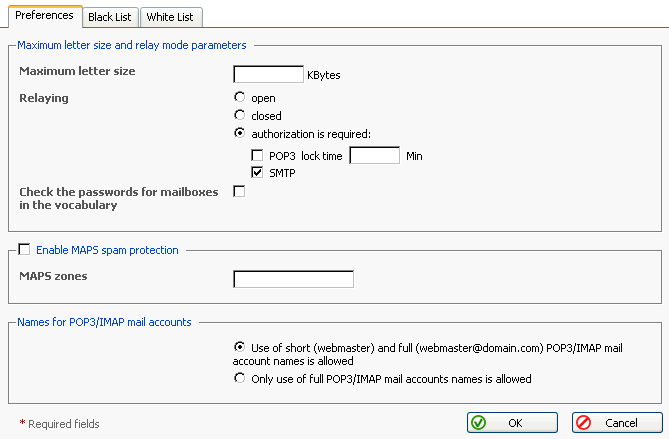Viewport: 669px width, 439px height.
Task: Switch to the Black List tab
Action: pyautogui.click(x=109, y=17)
